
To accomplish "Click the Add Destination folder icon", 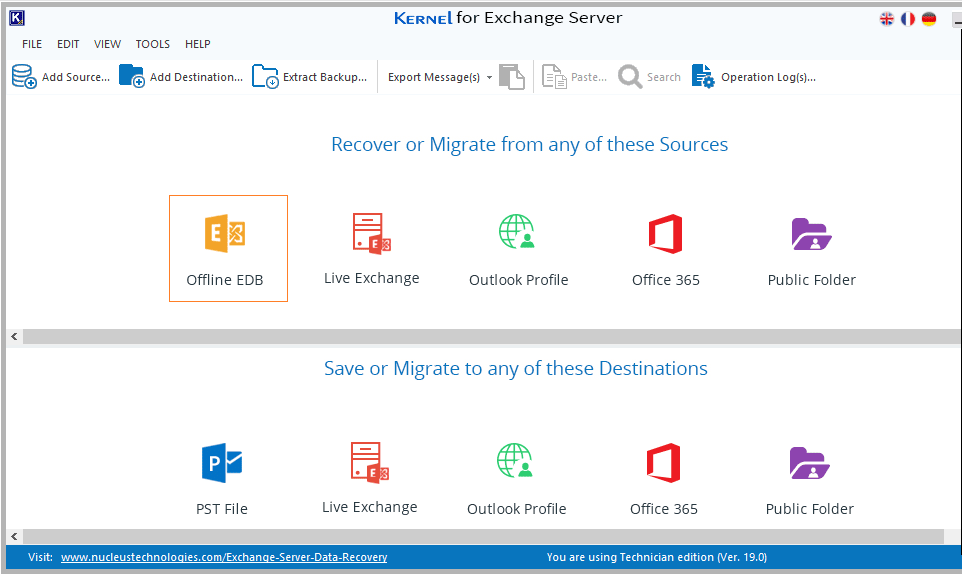I will coord(132,77).
